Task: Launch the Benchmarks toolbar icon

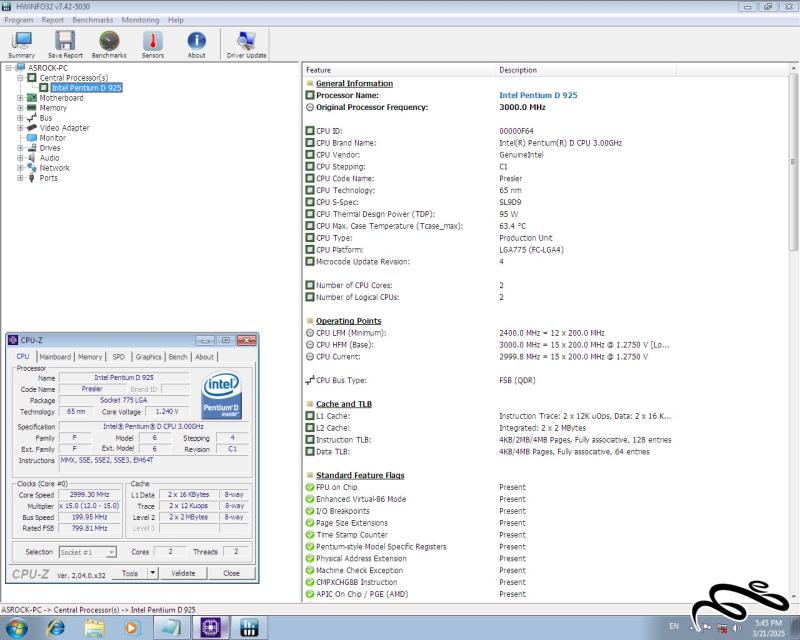Action: 109,44
